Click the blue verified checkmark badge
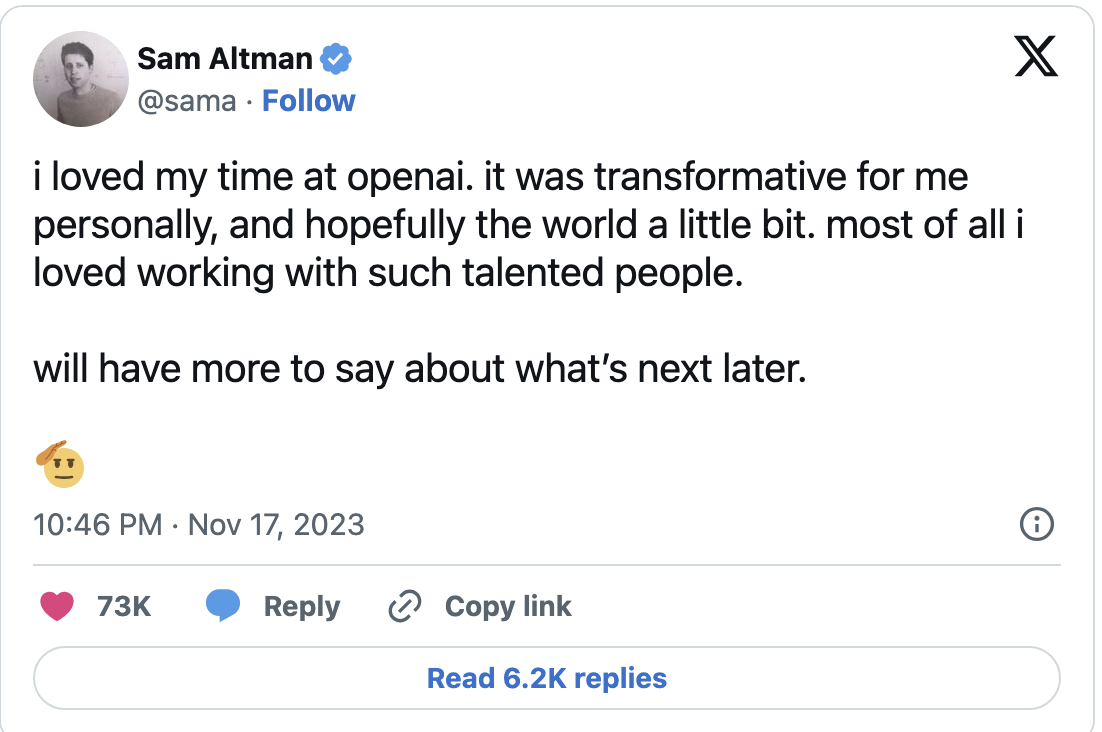1102x732 pixels. click(336, 58)
